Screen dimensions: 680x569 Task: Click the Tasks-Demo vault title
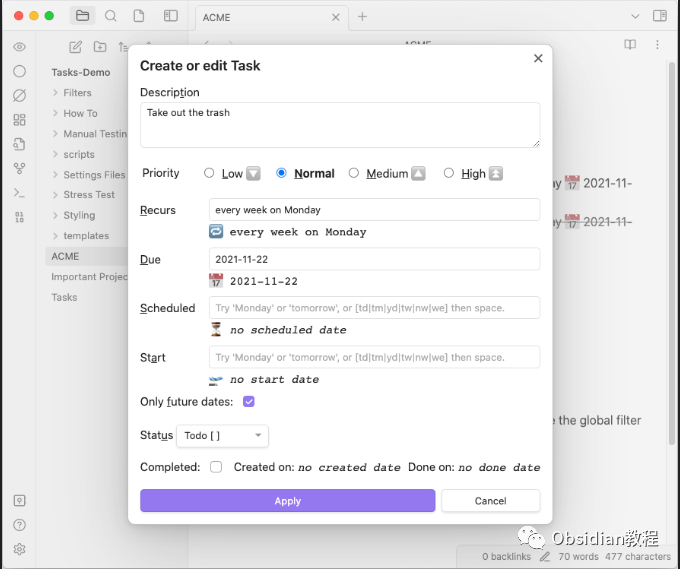81,72
